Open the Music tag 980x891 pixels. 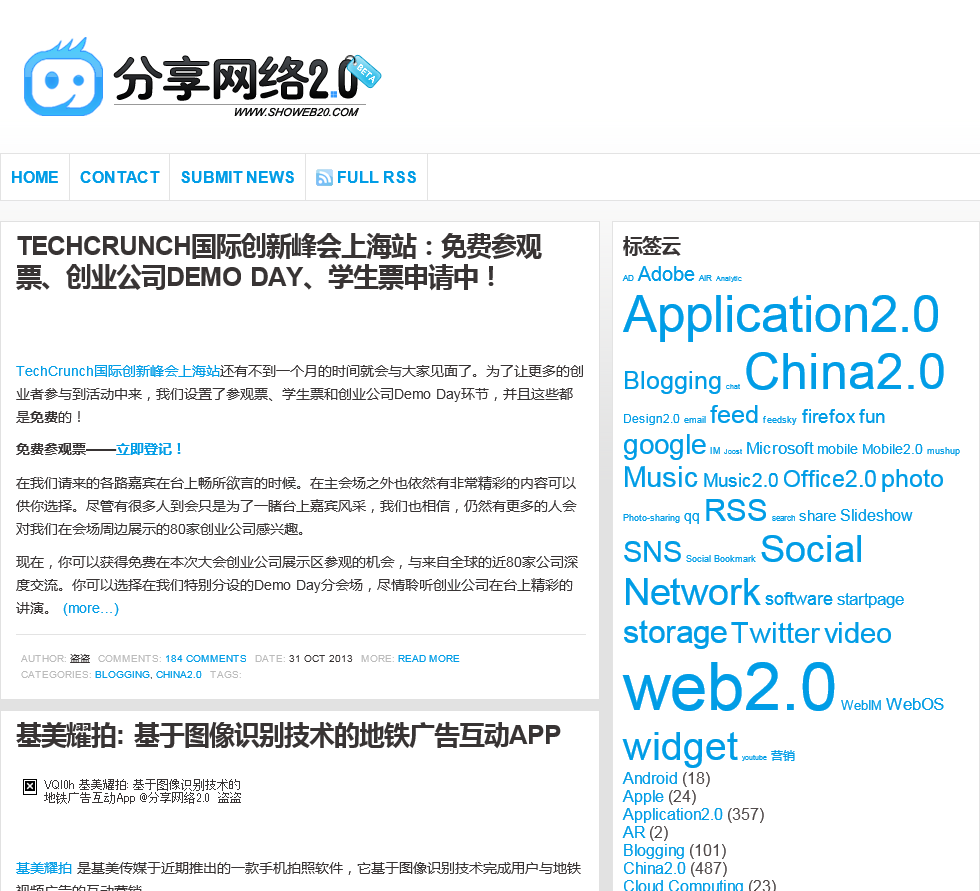click(x=660, y=478)
